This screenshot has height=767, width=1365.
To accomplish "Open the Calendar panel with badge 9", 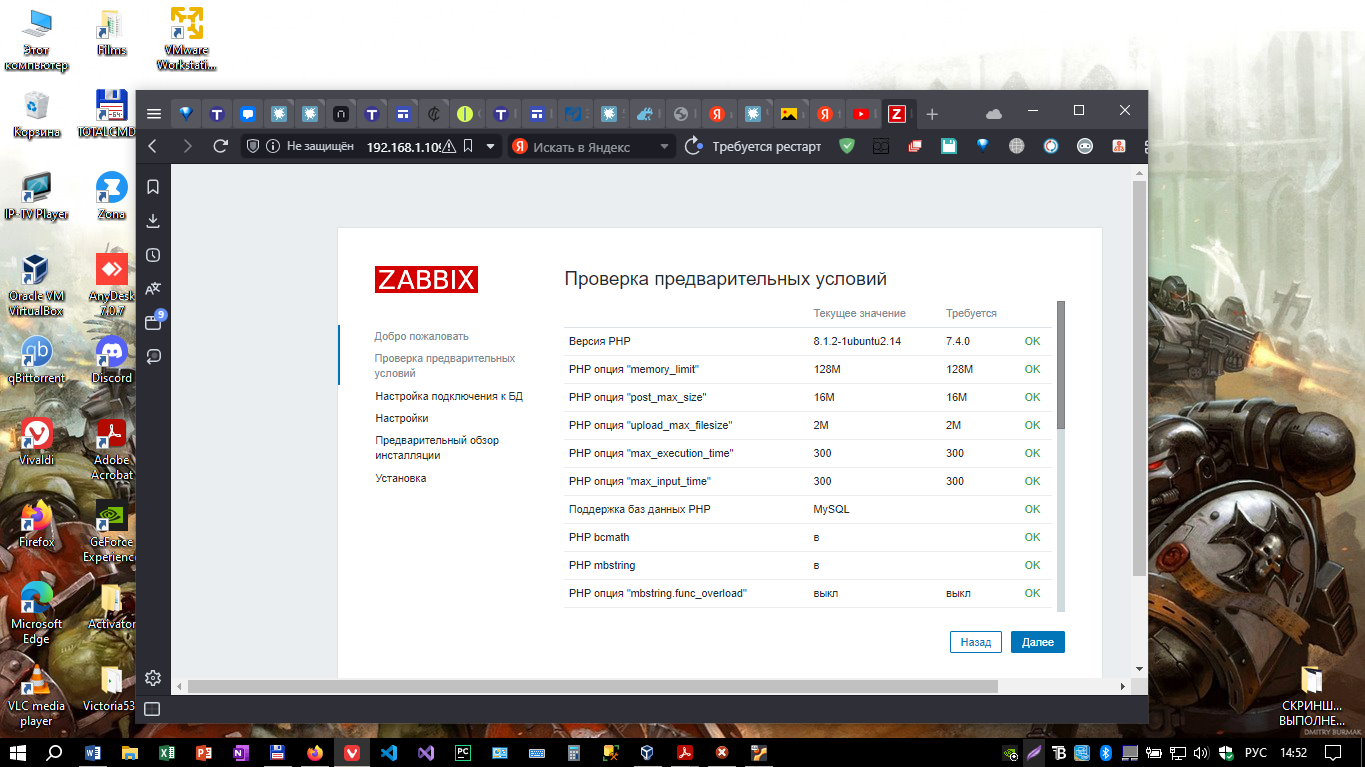I will pos(153,322).
